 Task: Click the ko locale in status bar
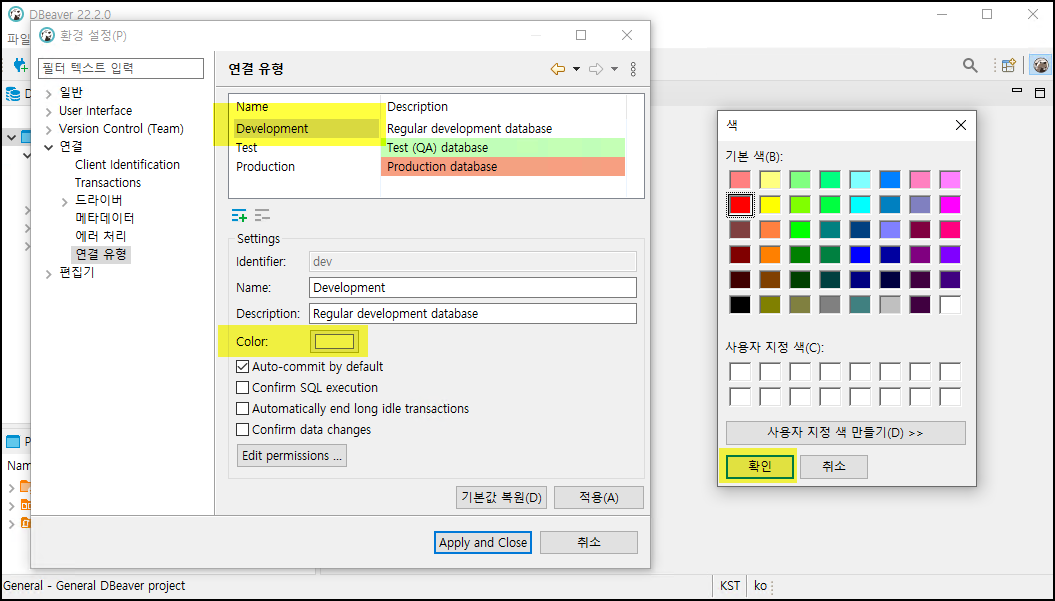[x=760, y=586]
